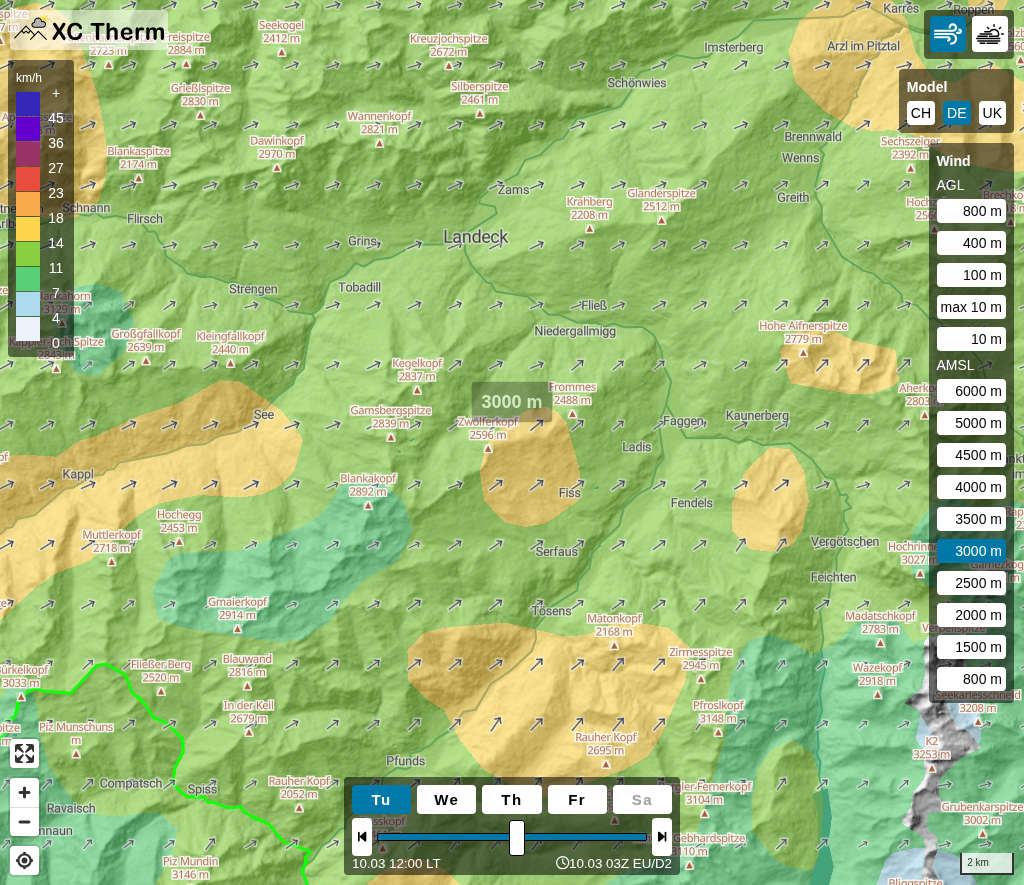Choose the max 10 m wind level
This screenshot has width=1024, height=885.
(x=971, y=307)
